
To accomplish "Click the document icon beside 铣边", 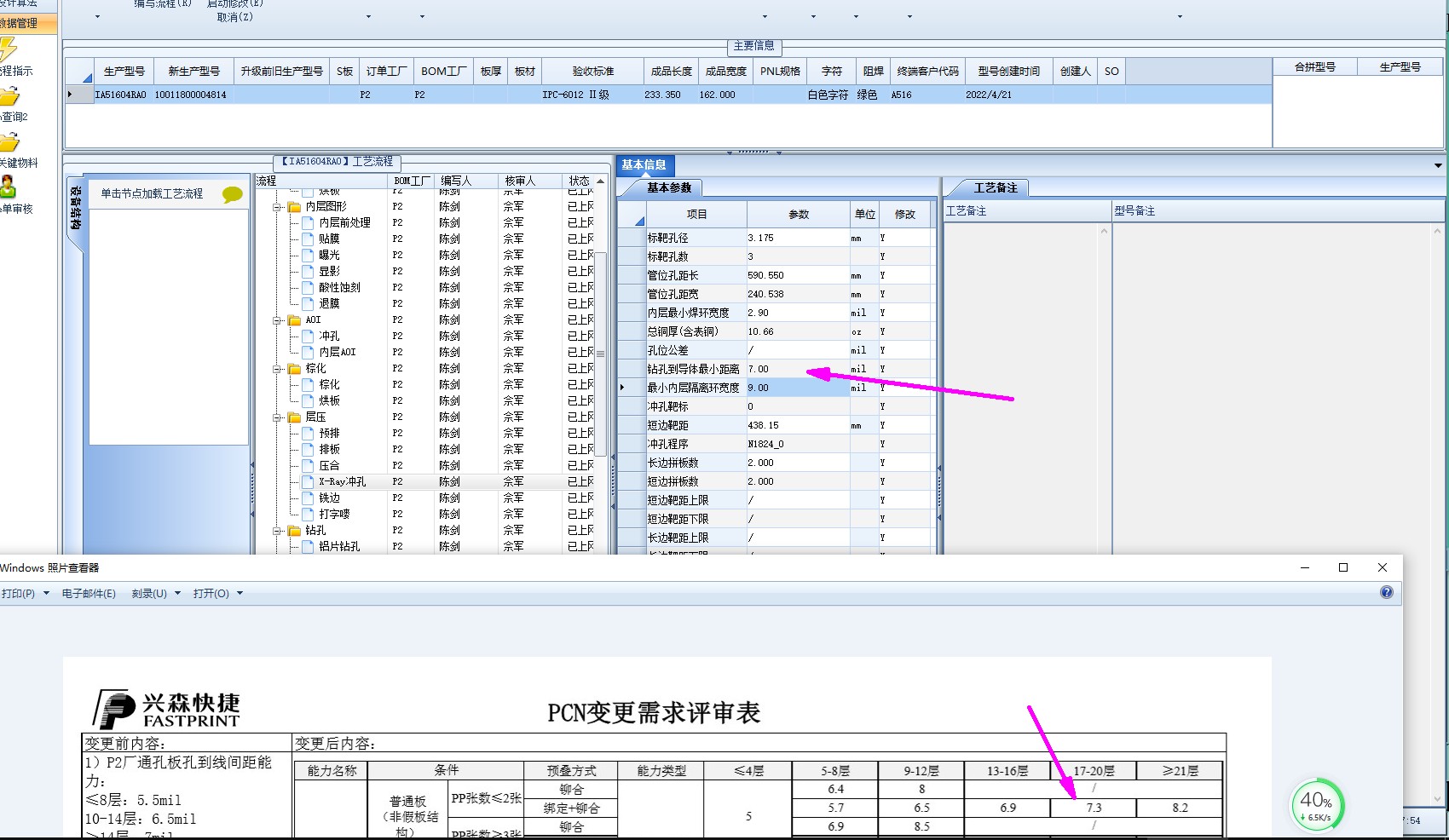I will tap(308, 498).
